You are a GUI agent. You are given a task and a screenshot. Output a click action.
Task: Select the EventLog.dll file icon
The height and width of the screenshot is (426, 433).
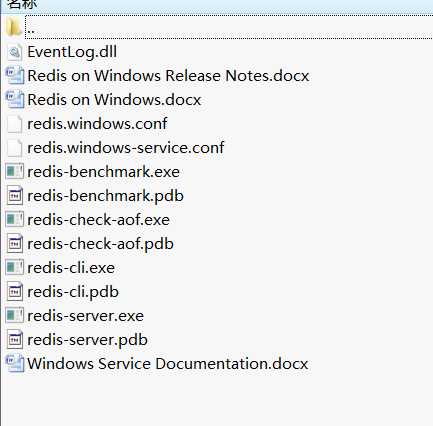(15, 52)
